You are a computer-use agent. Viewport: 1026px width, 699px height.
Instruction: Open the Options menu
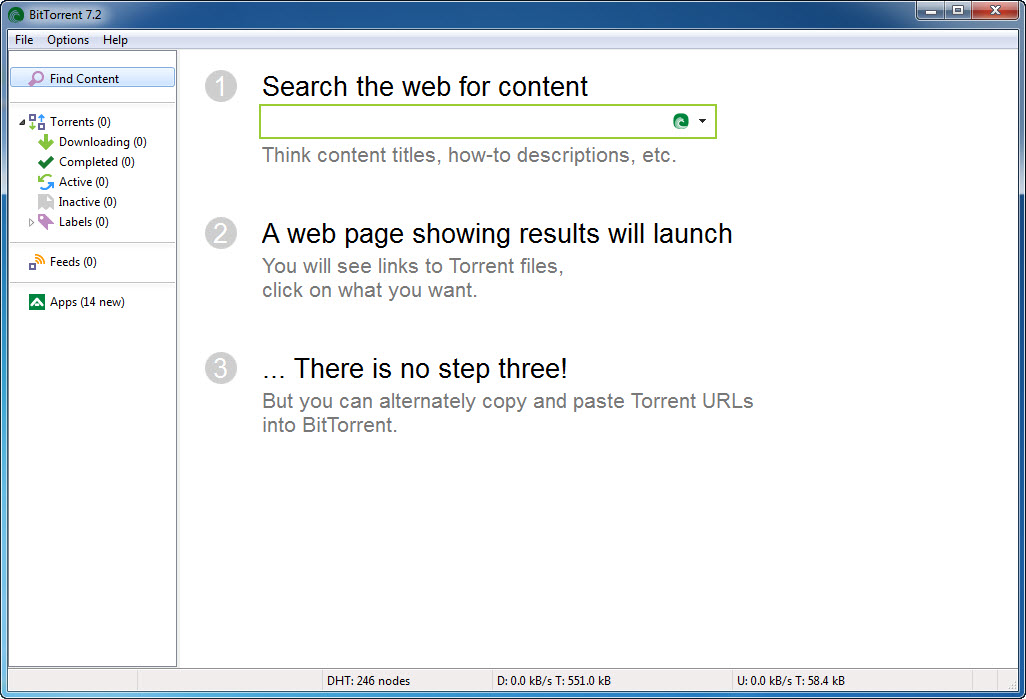[x=68, y=40]
